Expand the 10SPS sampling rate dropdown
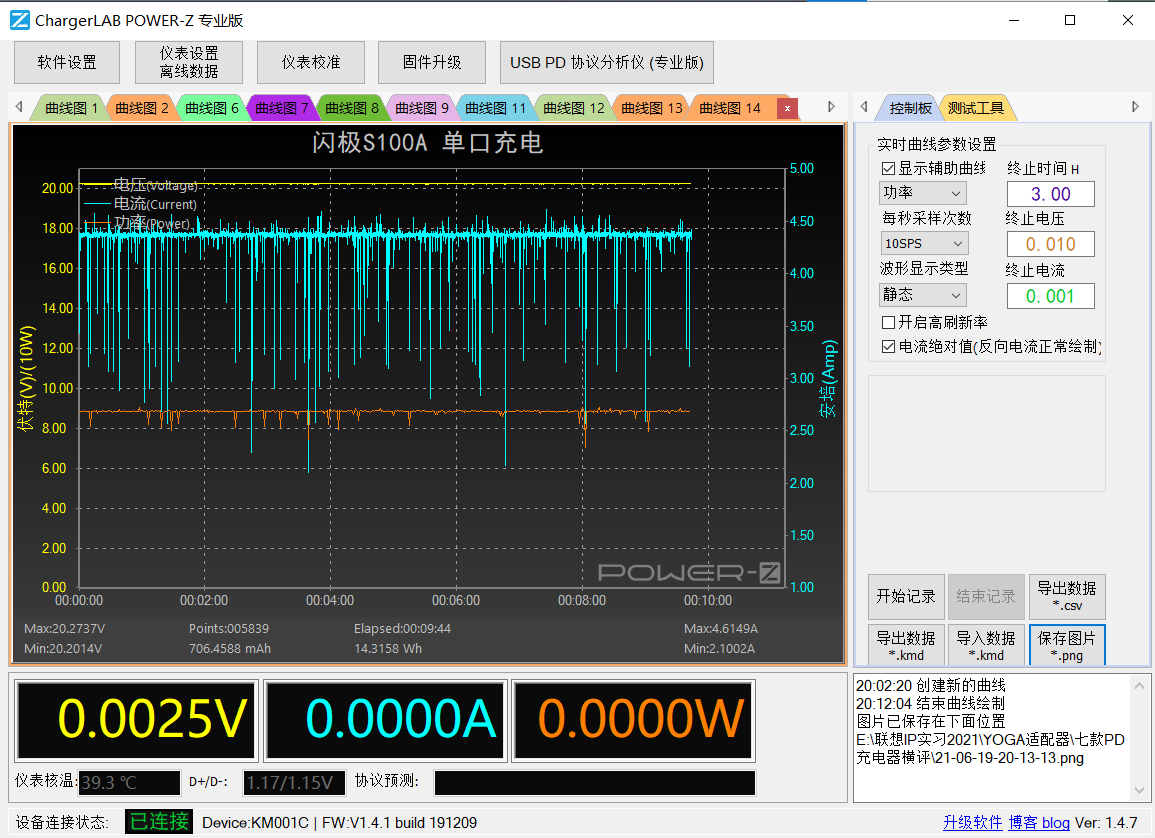The width and height of the screenshot is (1155, 838). pos(924,243)
